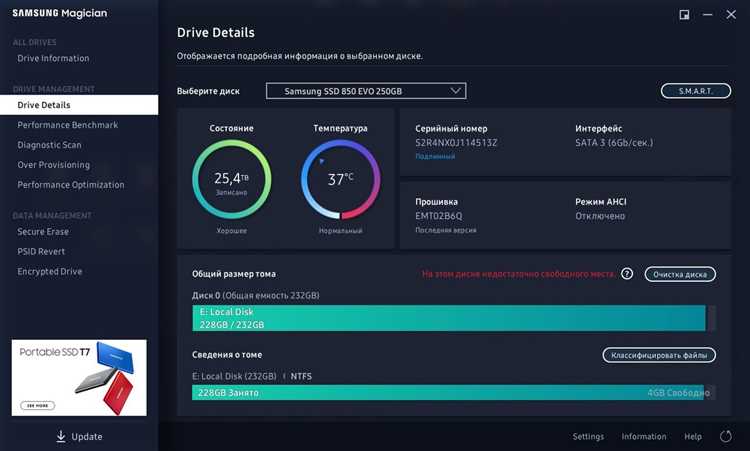Click the refresh icon in bottom bar
The height and width of the screenshot is (451, 750).
click(x=726, y=436)
